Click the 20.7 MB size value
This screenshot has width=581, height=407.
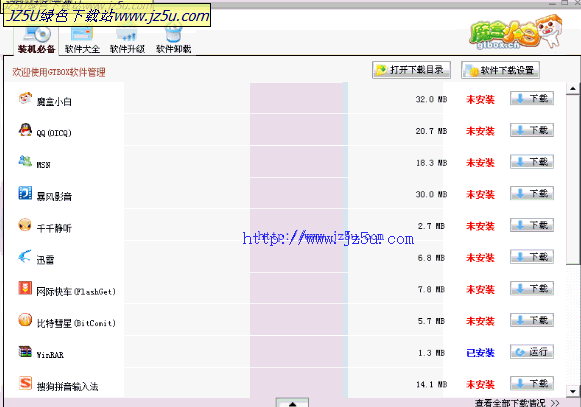[431, 131]
